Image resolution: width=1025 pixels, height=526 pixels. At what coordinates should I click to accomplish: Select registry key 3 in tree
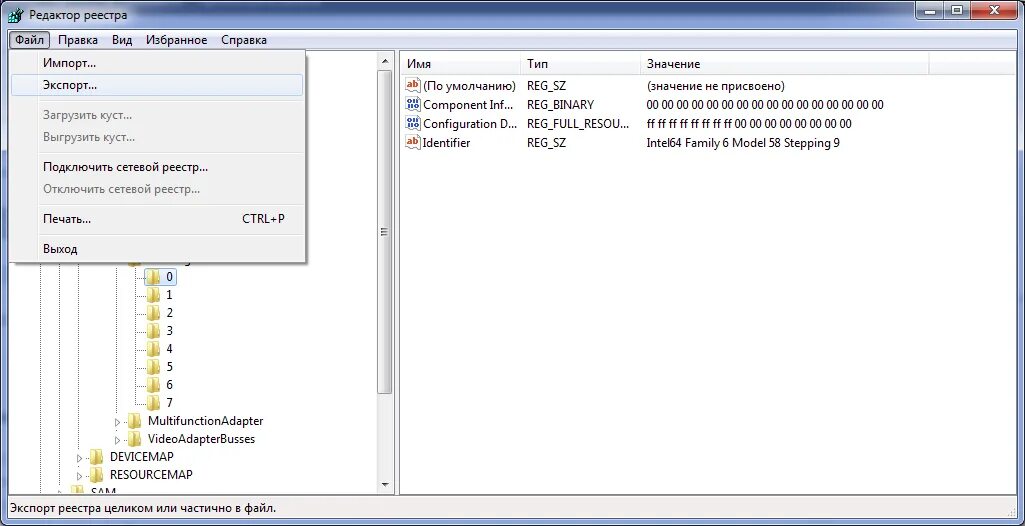169,331
